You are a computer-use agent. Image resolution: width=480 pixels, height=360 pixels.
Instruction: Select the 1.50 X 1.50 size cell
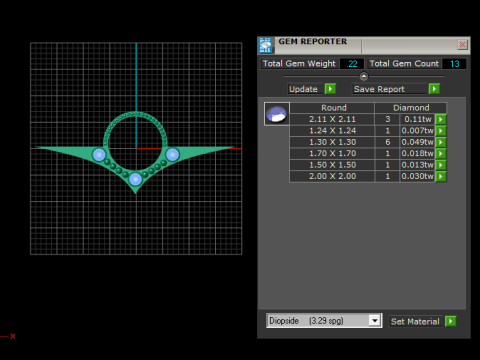pyautogui.click(x=332, y=165)
